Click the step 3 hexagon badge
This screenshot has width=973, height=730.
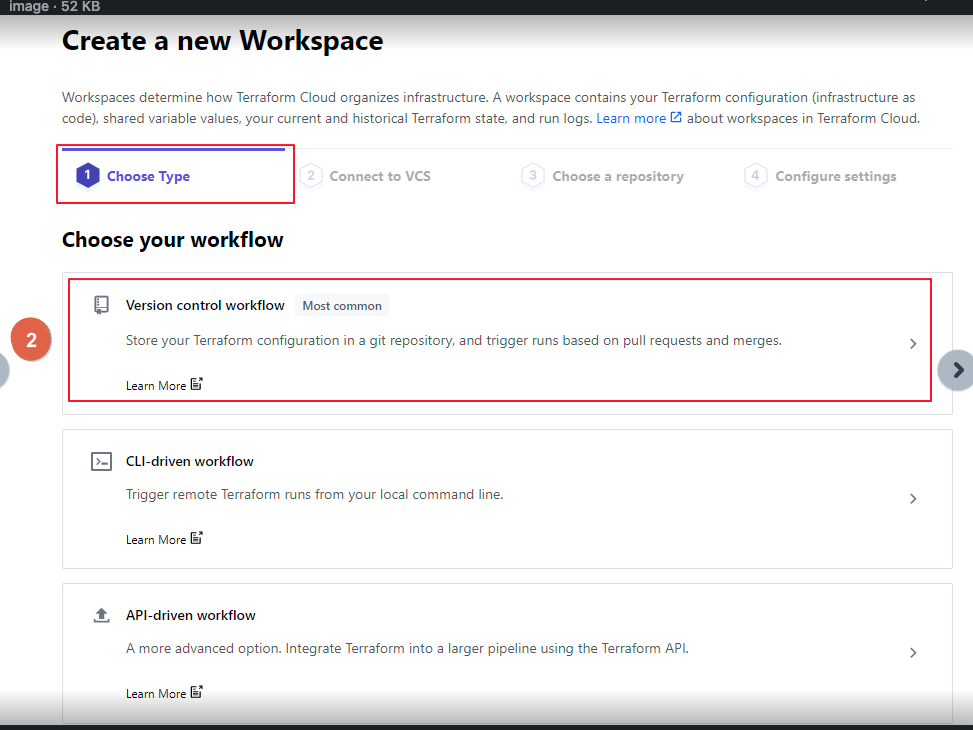click(x=533, y=176)
